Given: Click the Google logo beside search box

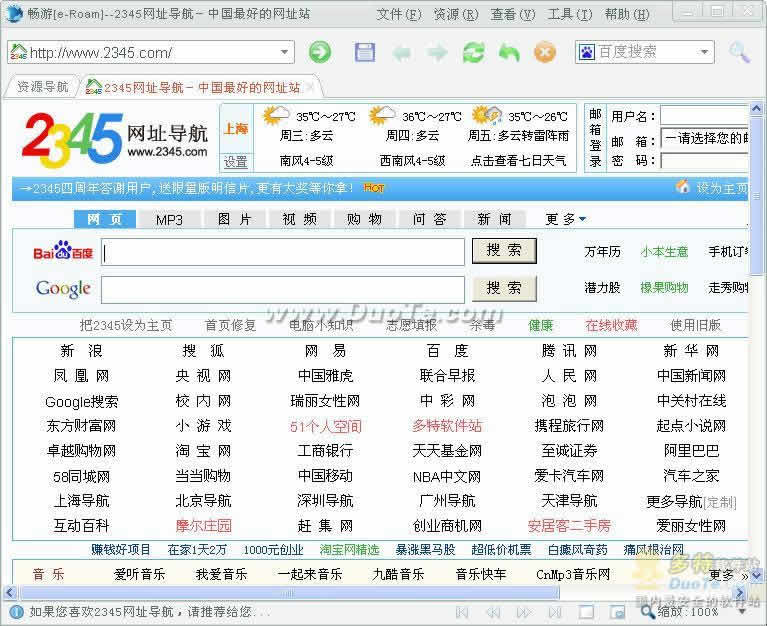Looking at the screenshot, I should 63,289.
